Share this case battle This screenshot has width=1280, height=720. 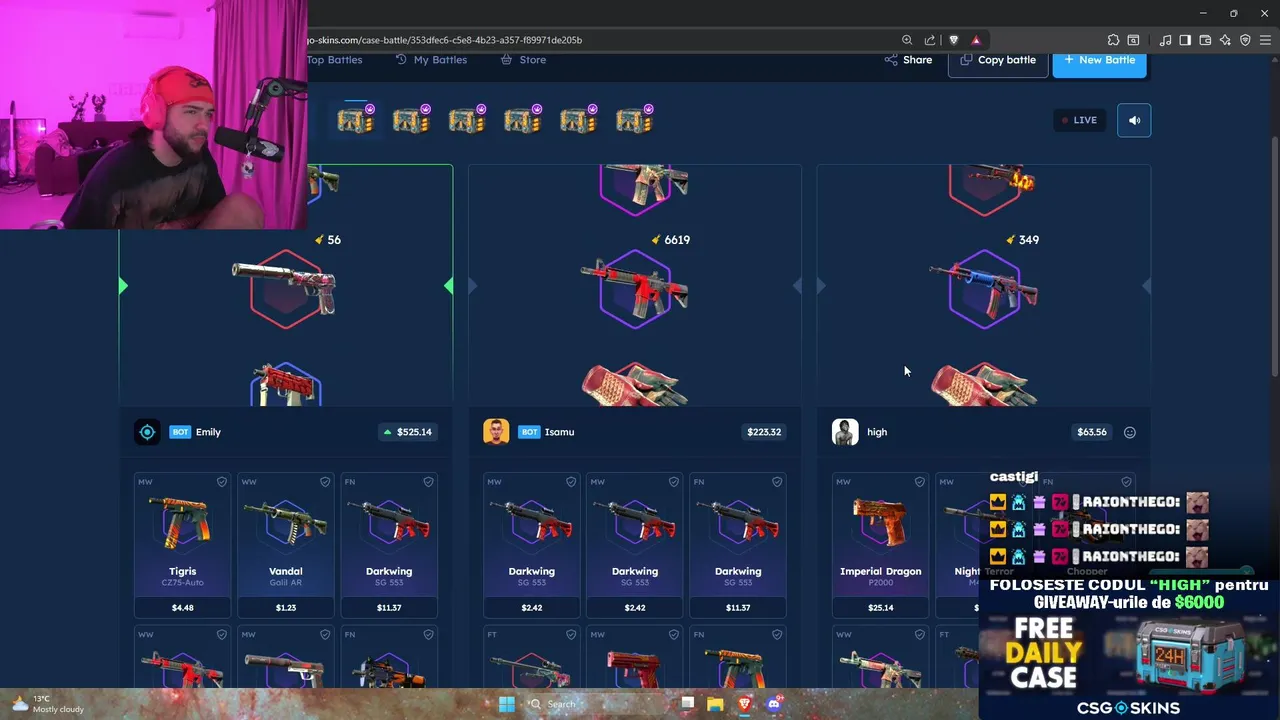[x=908, y=60]
